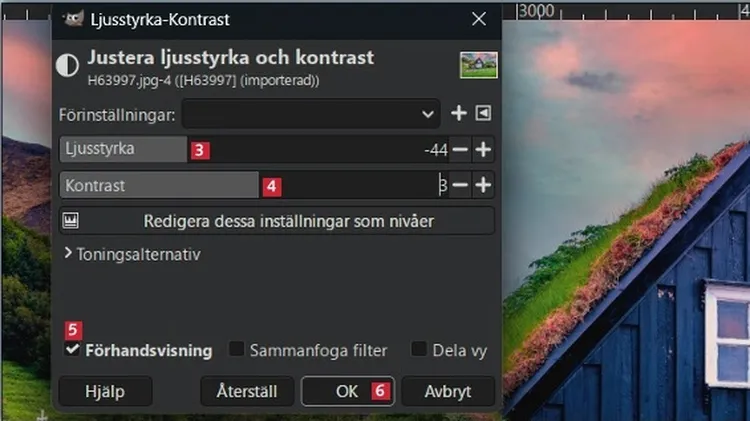750x421 pixels.
Task: Enable the Dela vy checkbox
Action: pyautogui.click(x=419, y=349)
